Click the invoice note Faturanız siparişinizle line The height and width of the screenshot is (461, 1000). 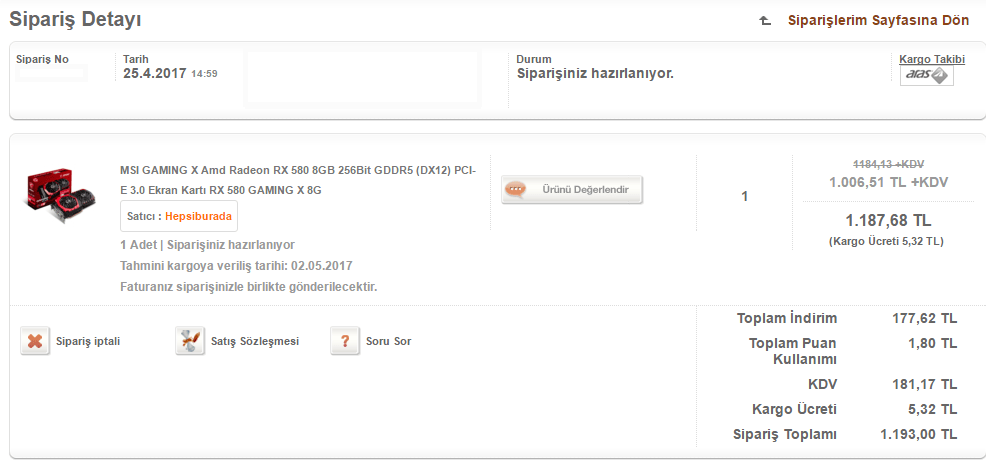(249, 287)
